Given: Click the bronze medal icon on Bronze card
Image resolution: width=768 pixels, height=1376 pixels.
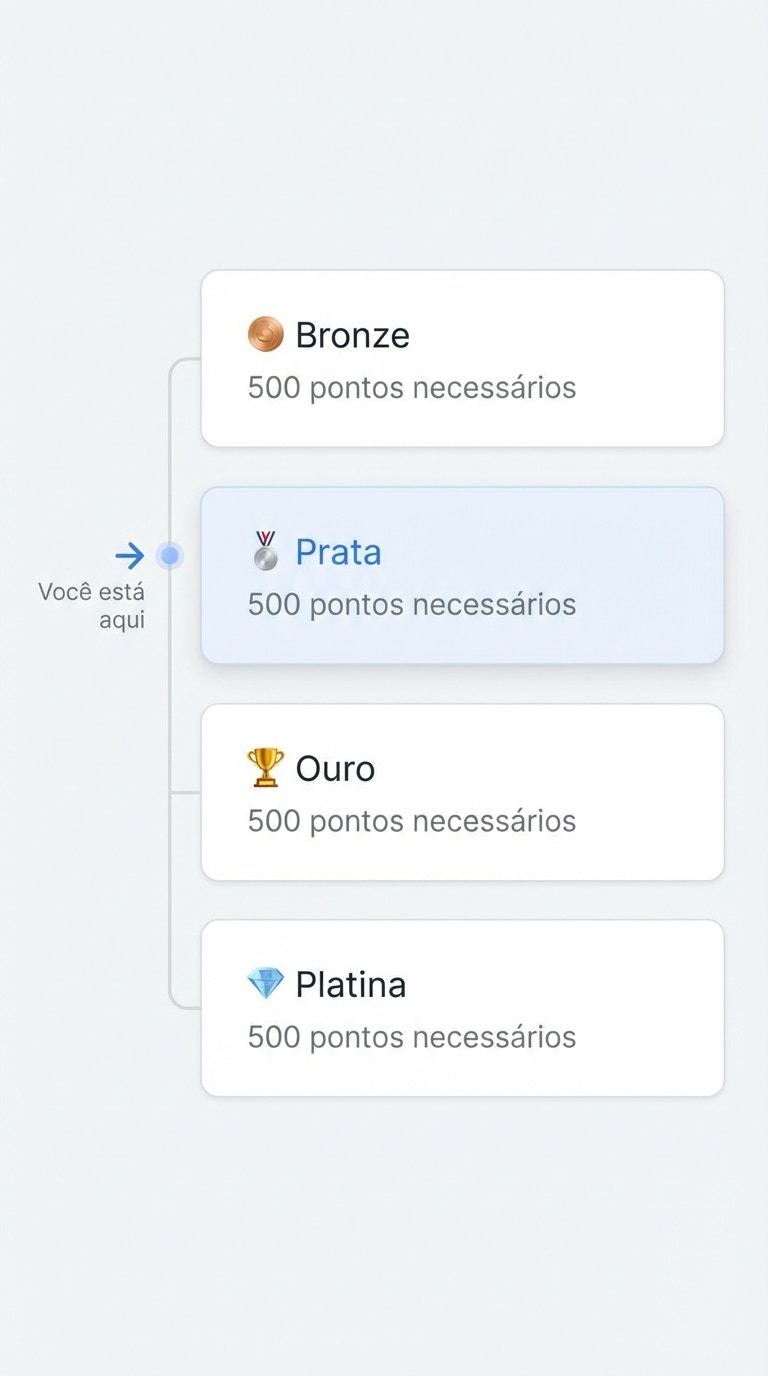Looking at the screenshot, I should click(x=264, y=333).
